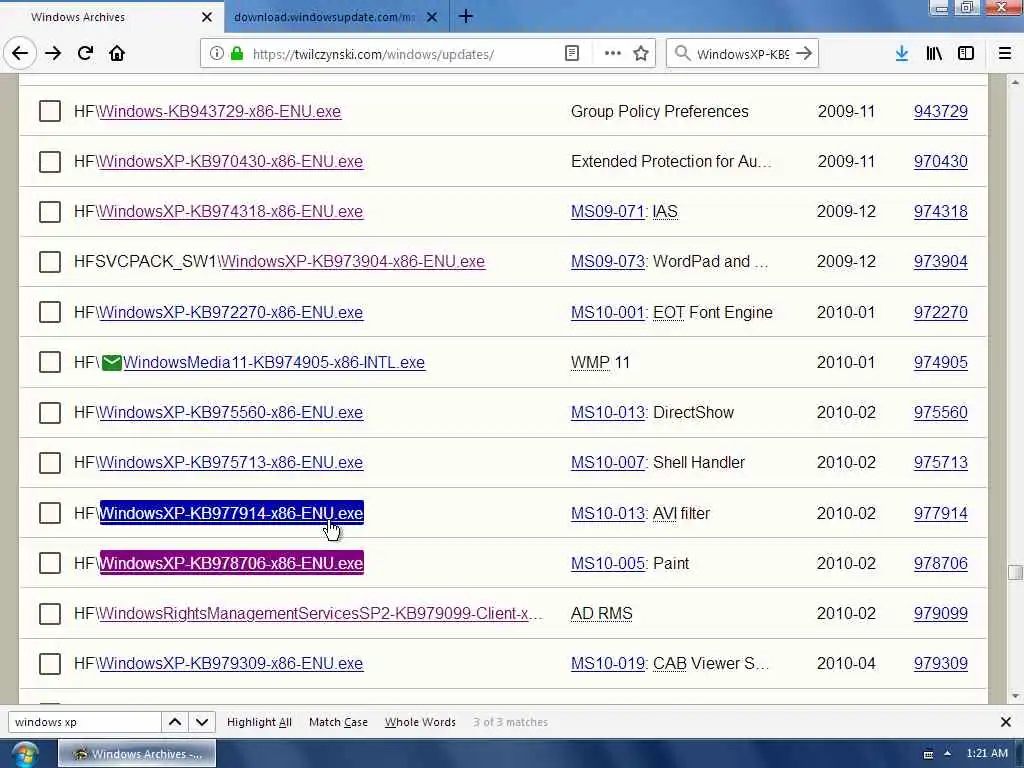Screen dimensions: 1024x768
Task: Tick the WindowsMedia11-KB974905 checkbox
Action: (50, 362)
